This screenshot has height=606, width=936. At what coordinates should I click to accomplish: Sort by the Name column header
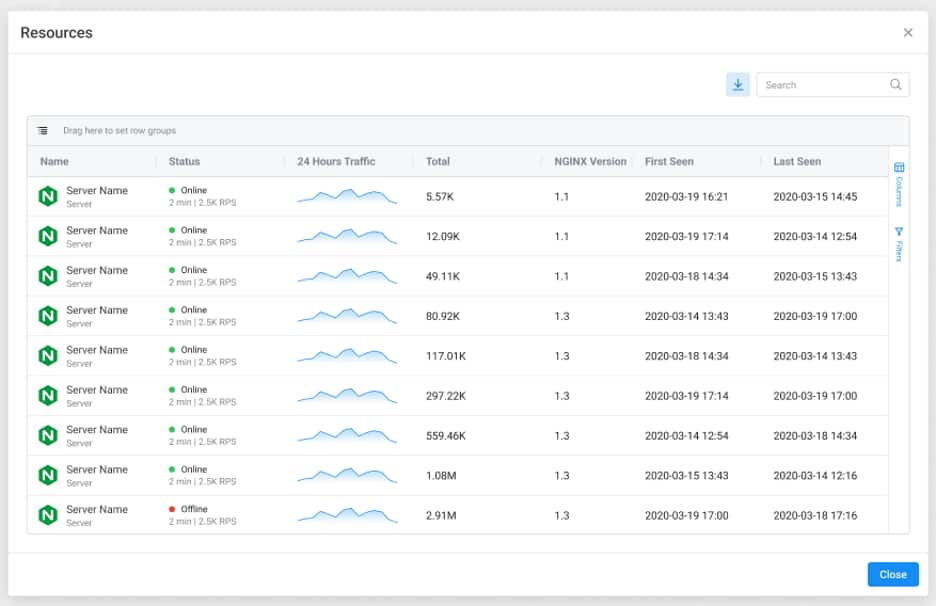55,161
